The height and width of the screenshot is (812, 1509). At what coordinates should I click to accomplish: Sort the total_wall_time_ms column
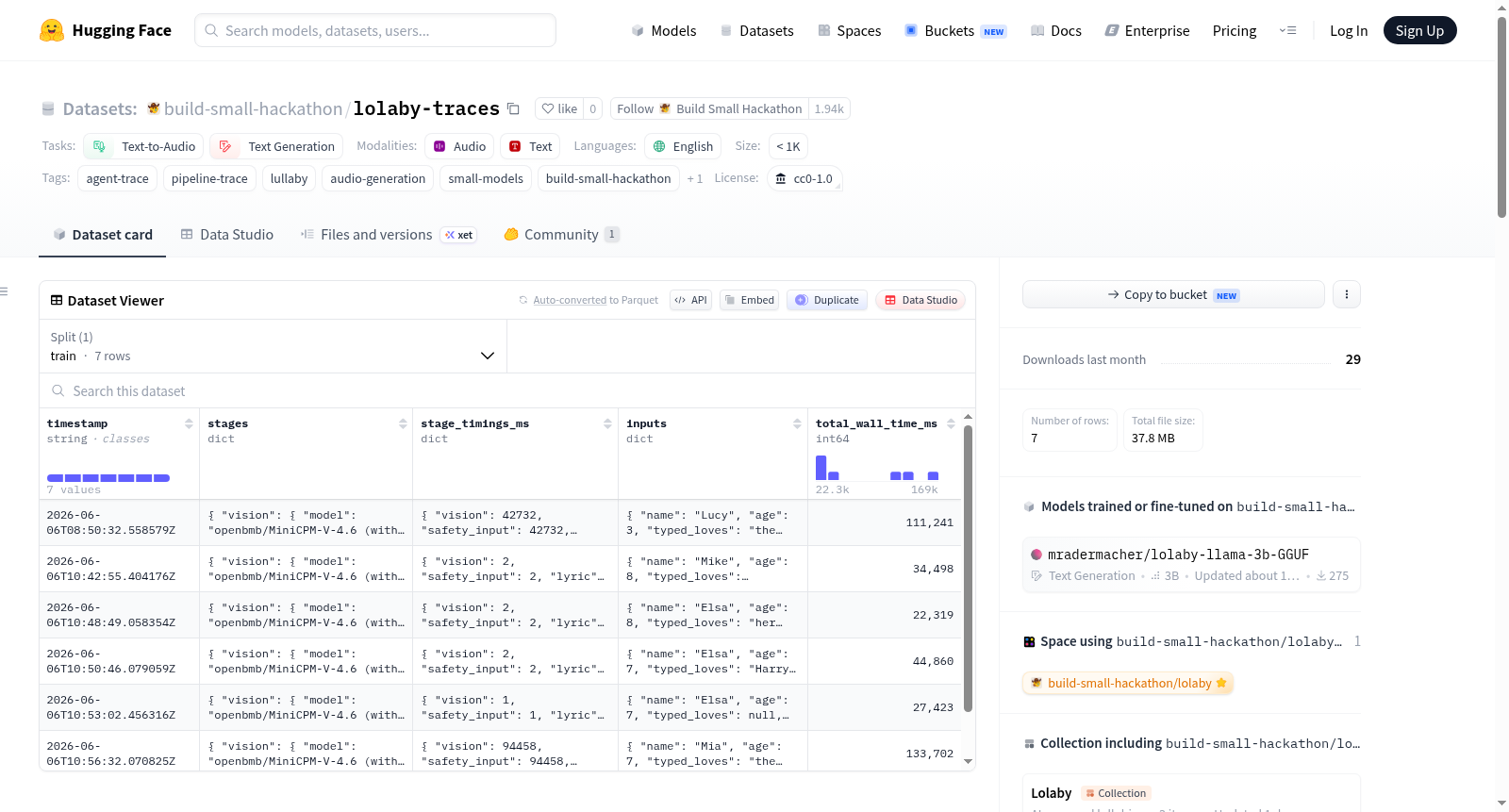(x=951, y=423)
